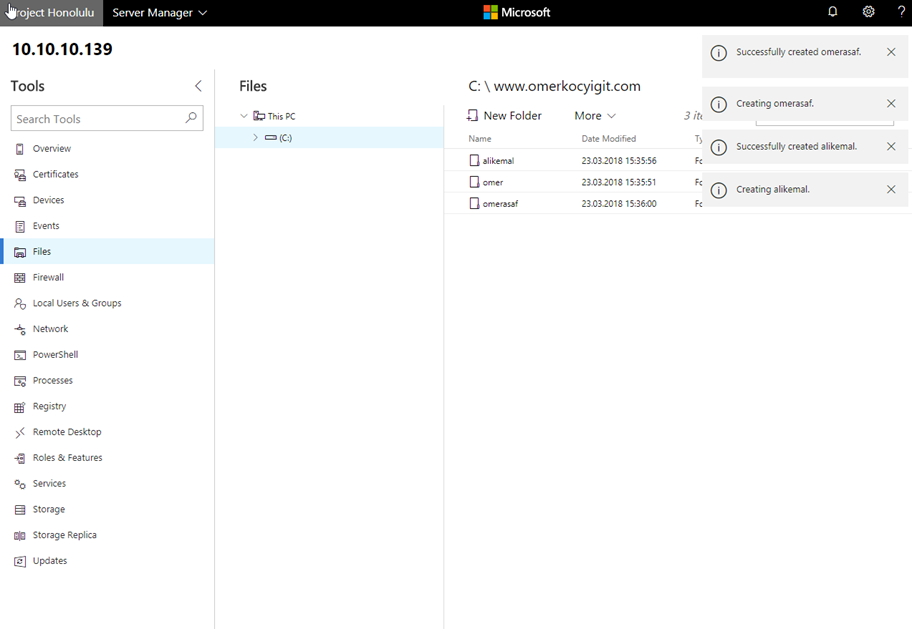Click the Updates tool icon
Image resolution: width=912 pixels, height=629 pixels.
(x=20, y=562)
